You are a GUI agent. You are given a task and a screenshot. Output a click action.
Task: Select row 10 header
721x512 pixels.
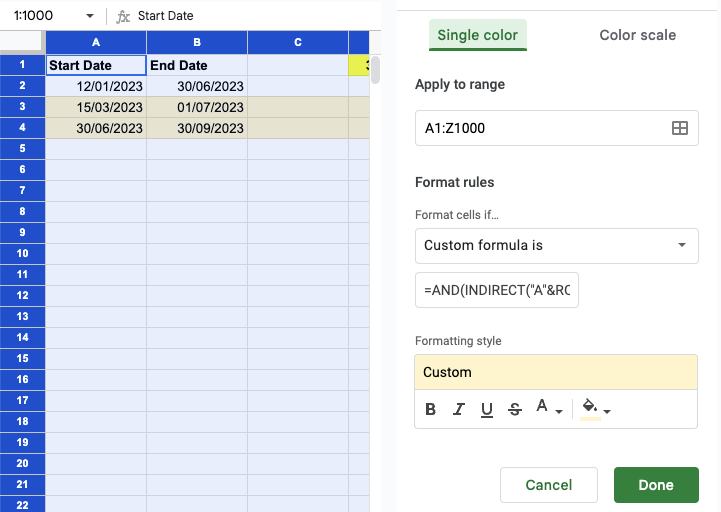(22, 253)
